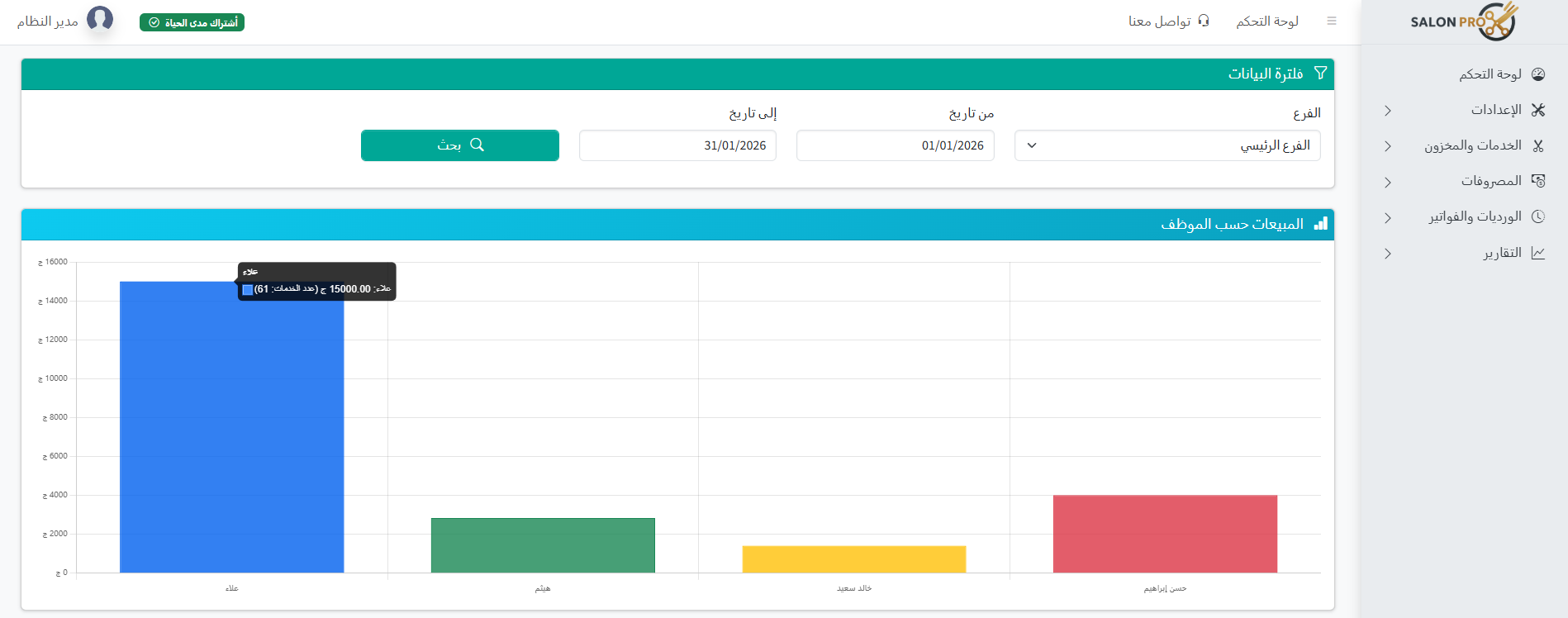This screenshot has height=618, width=1568.
Task: Click the dashboard gauge icon in sidebar
Action: coord(1538,74)
